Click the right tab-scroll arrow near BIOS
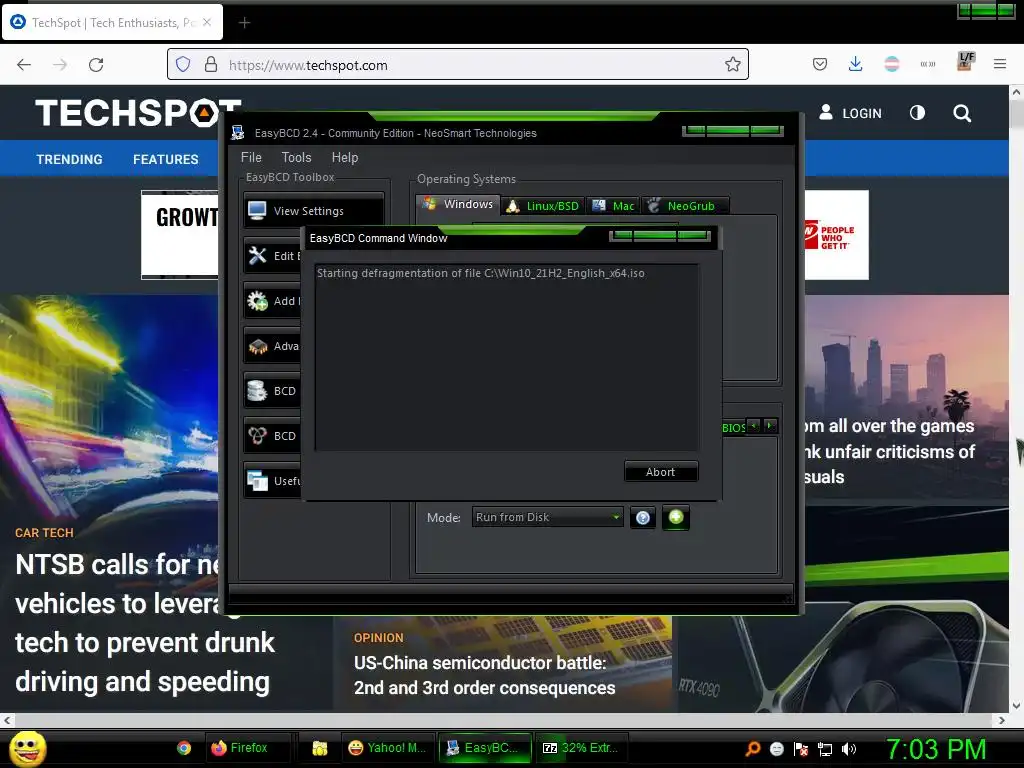 pyautogui.click(x=771, y=426)
